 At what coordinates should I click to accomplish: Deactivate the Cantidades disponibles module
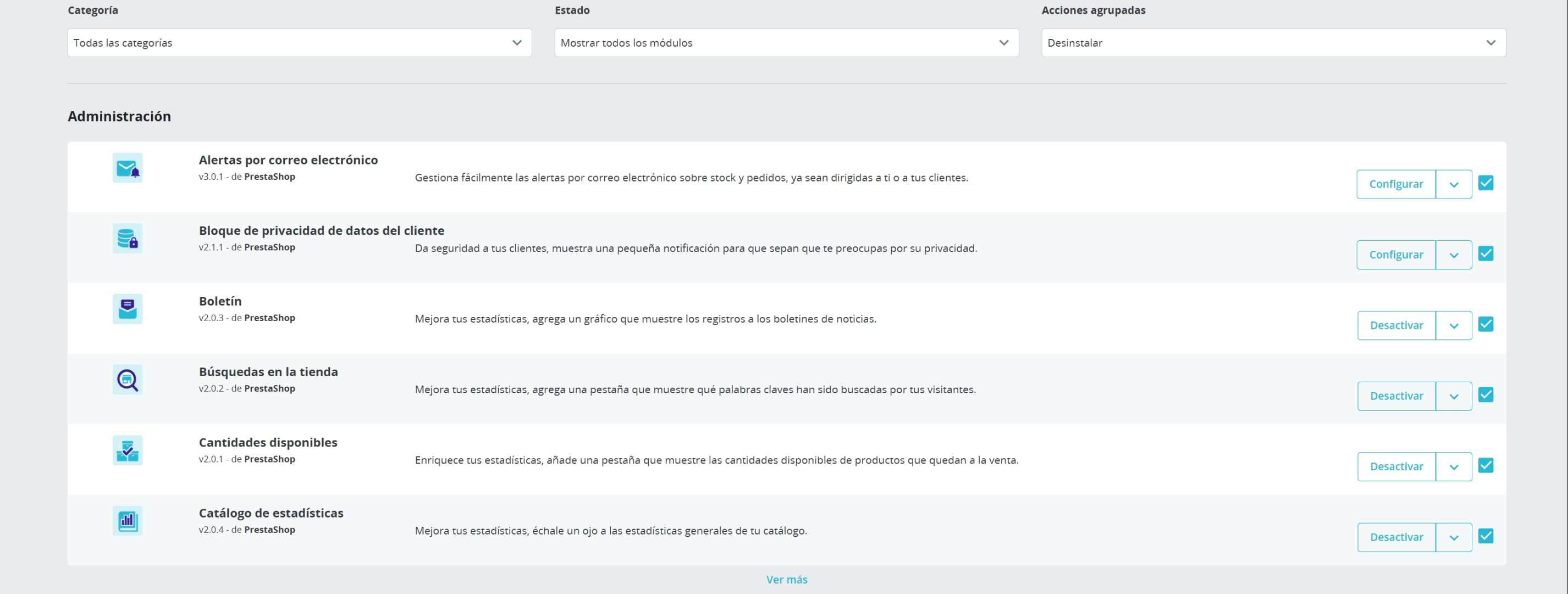click(x=1396, y=466)
